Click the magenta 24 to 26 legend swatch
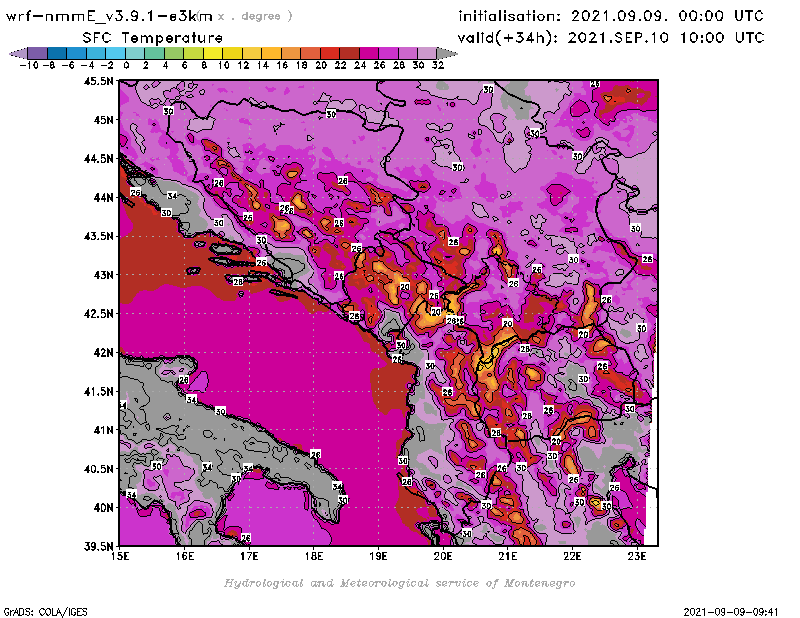 click(368, 53)
